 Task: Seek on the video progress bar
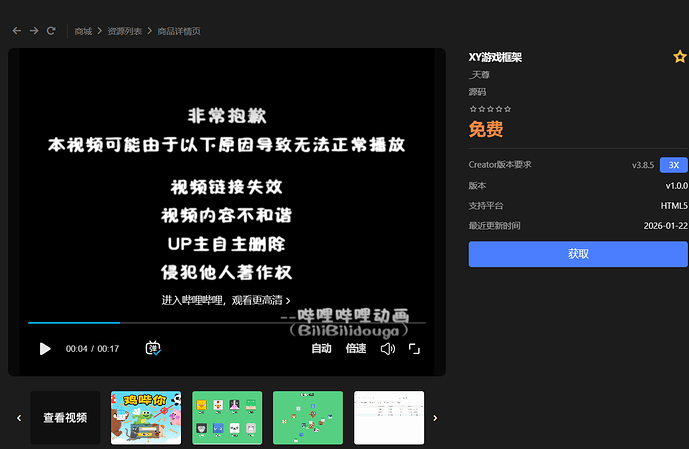227,322
